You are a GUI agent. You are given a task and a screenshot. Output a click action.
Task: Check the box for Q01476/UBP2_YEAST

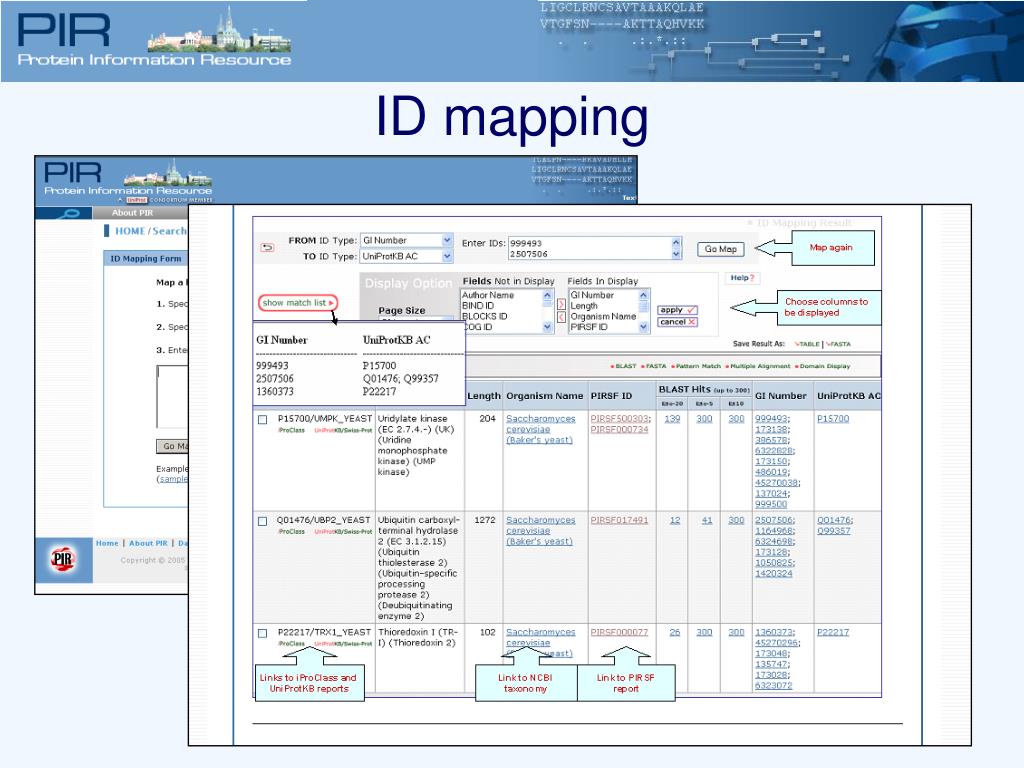(263, 521)
